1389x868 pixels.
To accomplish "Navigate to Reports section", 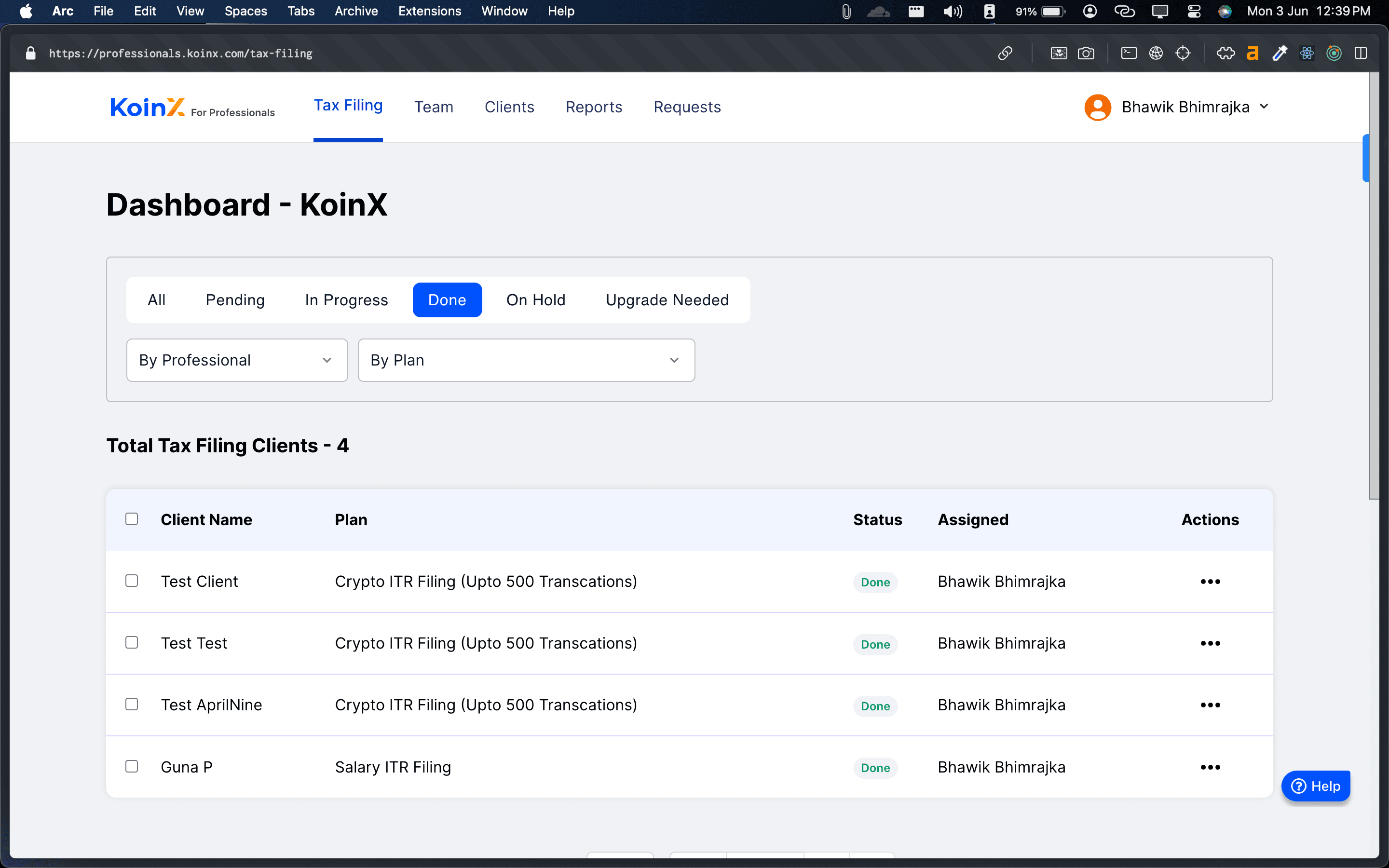I will [593, 107].
